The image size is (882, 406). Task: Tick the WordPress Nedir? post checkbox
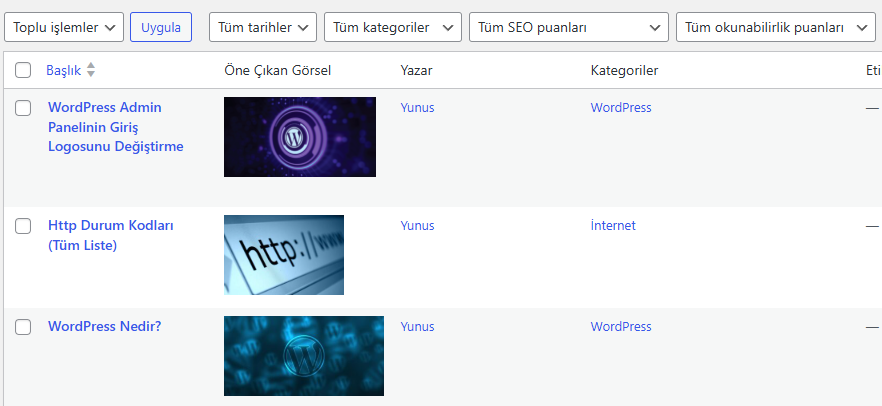tap(23, 327)
